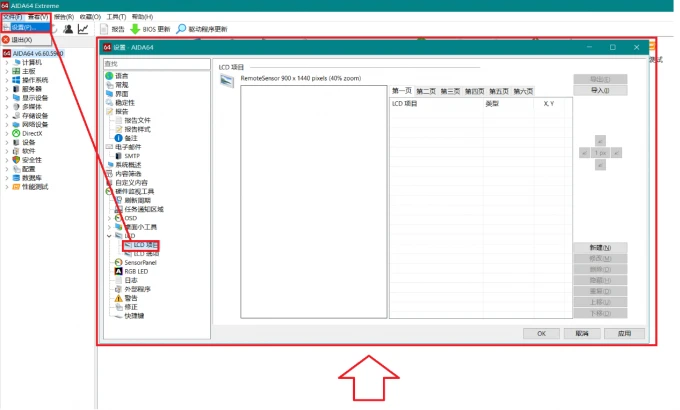Select 快捷键 in the settings tree
Image resolution: width=680 pixels, height=410 pixels.
[134, 316]
